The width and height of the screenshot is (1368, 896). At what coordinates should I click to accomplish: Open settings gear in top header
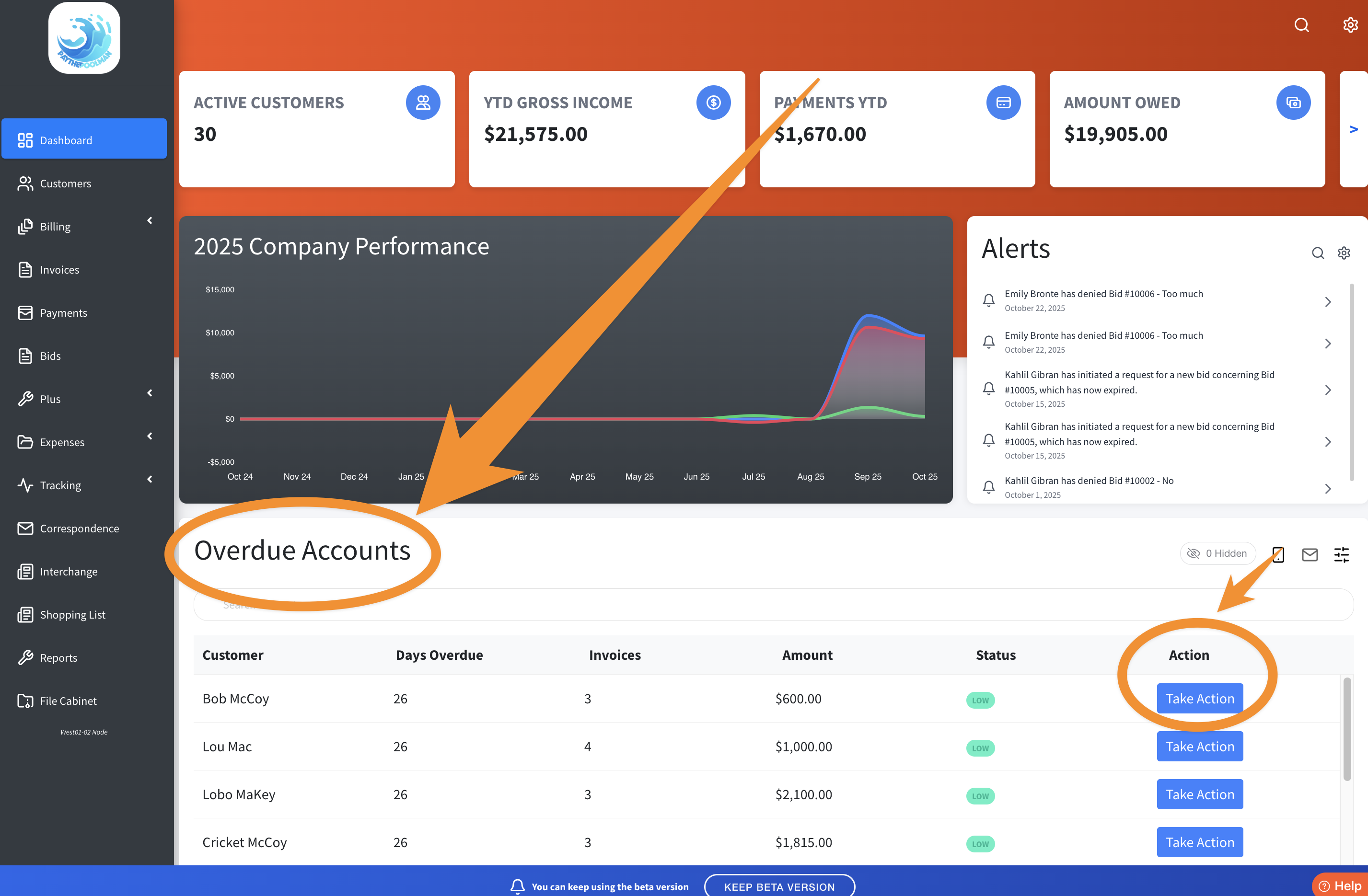tap(1350, 25)
